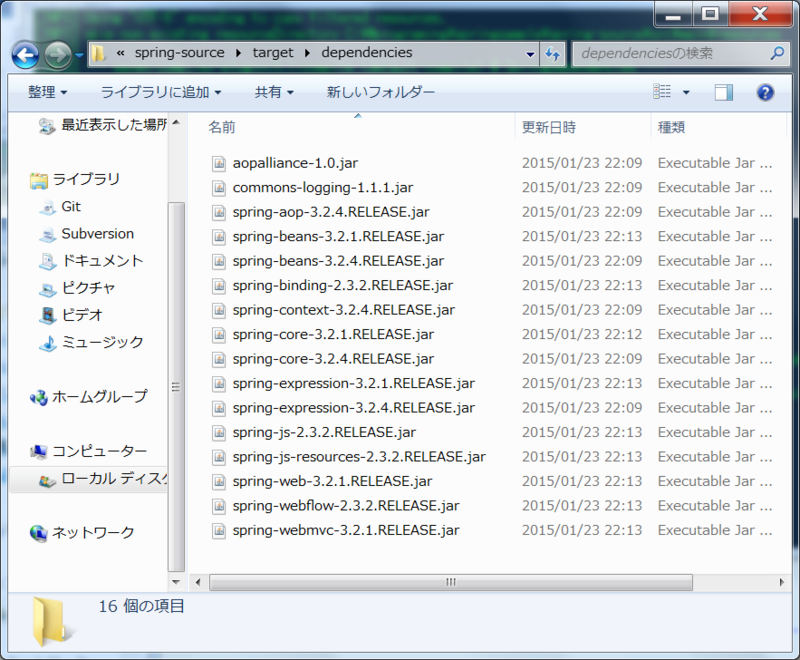Viewport: 800px width, 660px height.
Task: Click the ネットワーク icon
Action: [x=39, y=533]
